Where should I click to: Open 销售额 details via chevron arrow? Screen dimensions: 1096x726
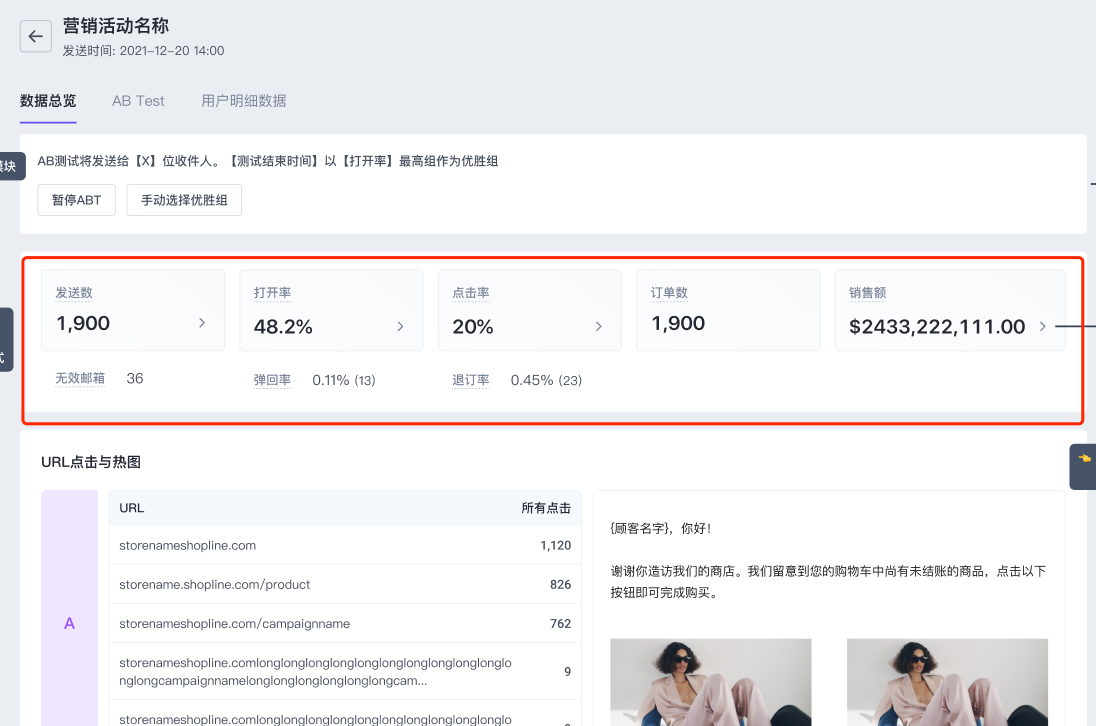(1043, 326)
